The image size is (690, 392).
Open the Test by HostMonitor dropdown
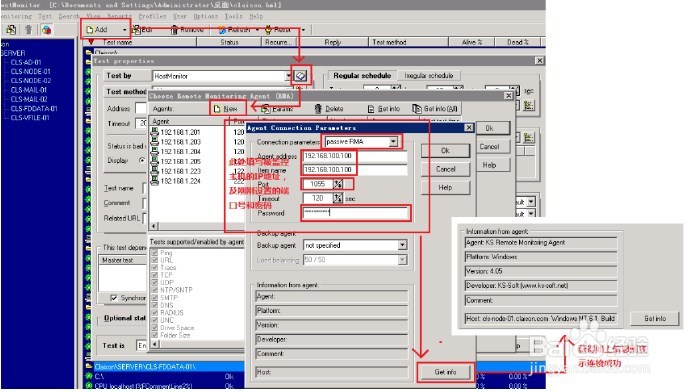(x=289, y=76)
